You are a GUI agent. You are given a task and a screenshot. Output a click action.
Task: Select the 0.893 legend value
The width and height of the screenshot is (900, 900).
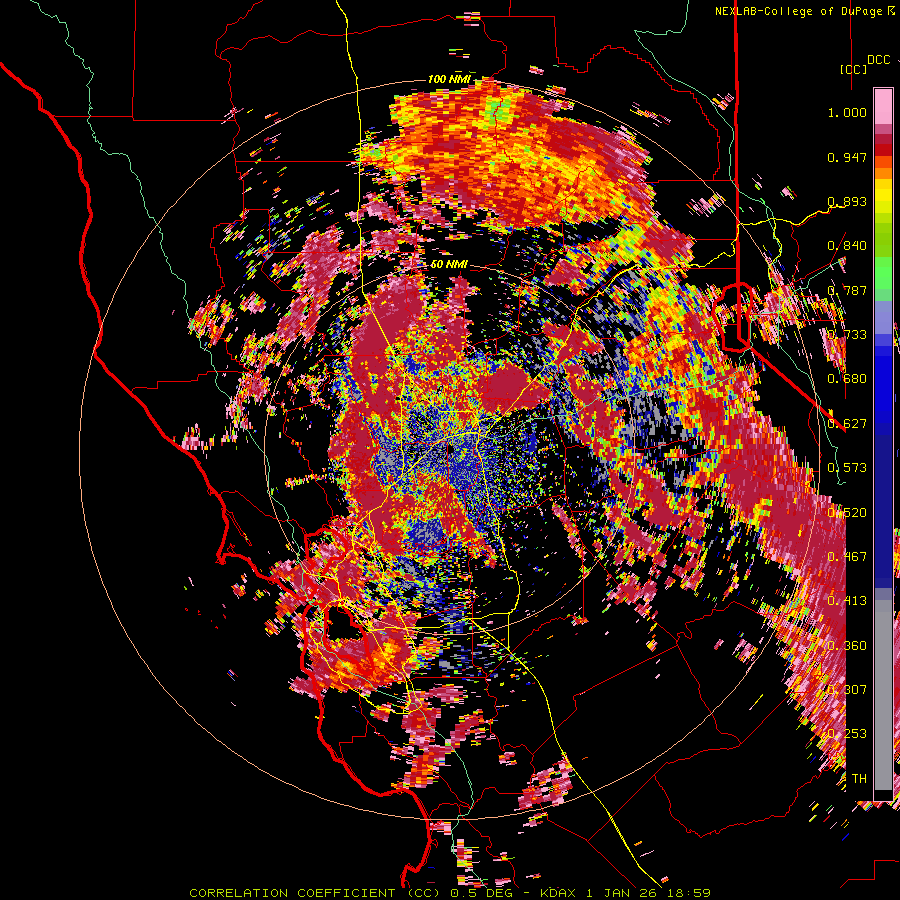click(x=847, y=201)
